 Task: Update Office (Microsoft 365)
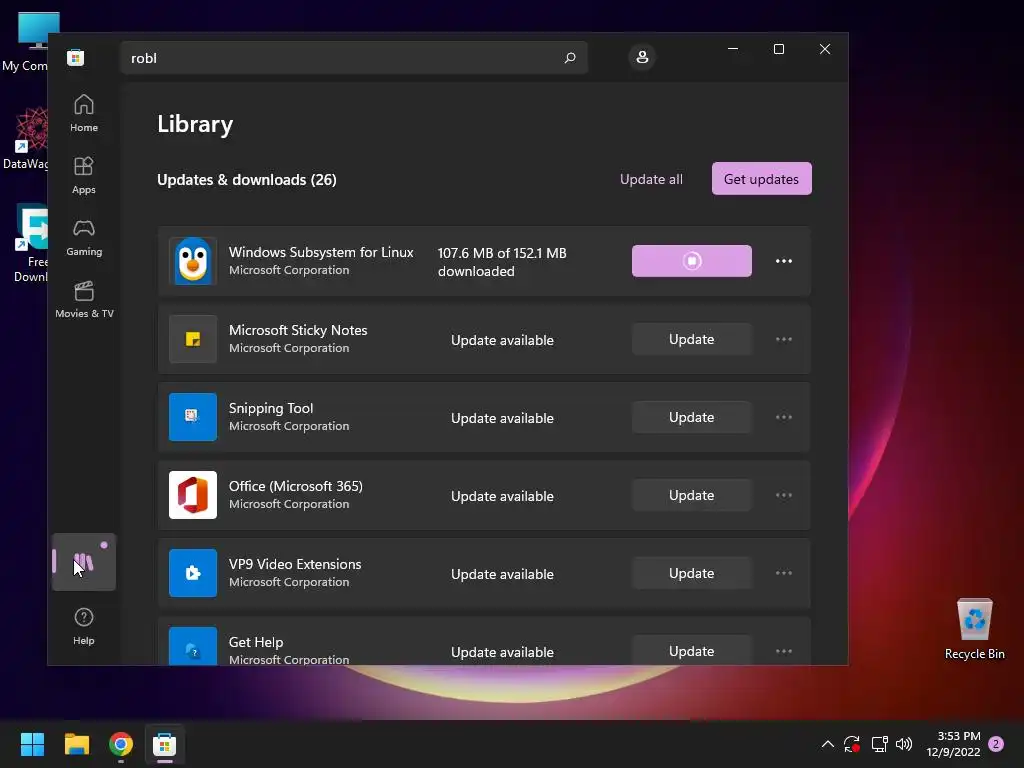tap(692, 495)
